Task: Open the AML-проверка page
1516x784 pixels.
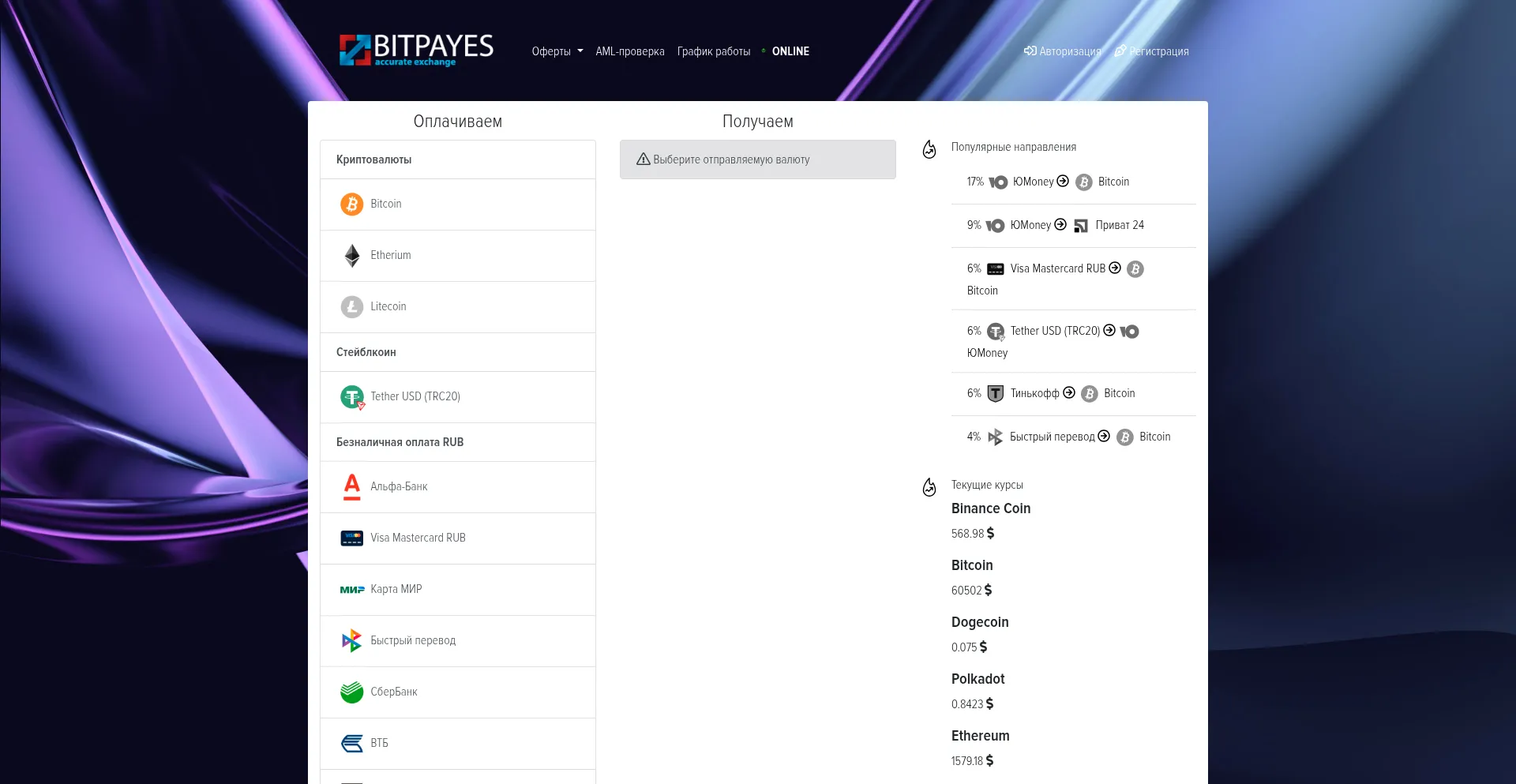Action: (x=630, y=51)
